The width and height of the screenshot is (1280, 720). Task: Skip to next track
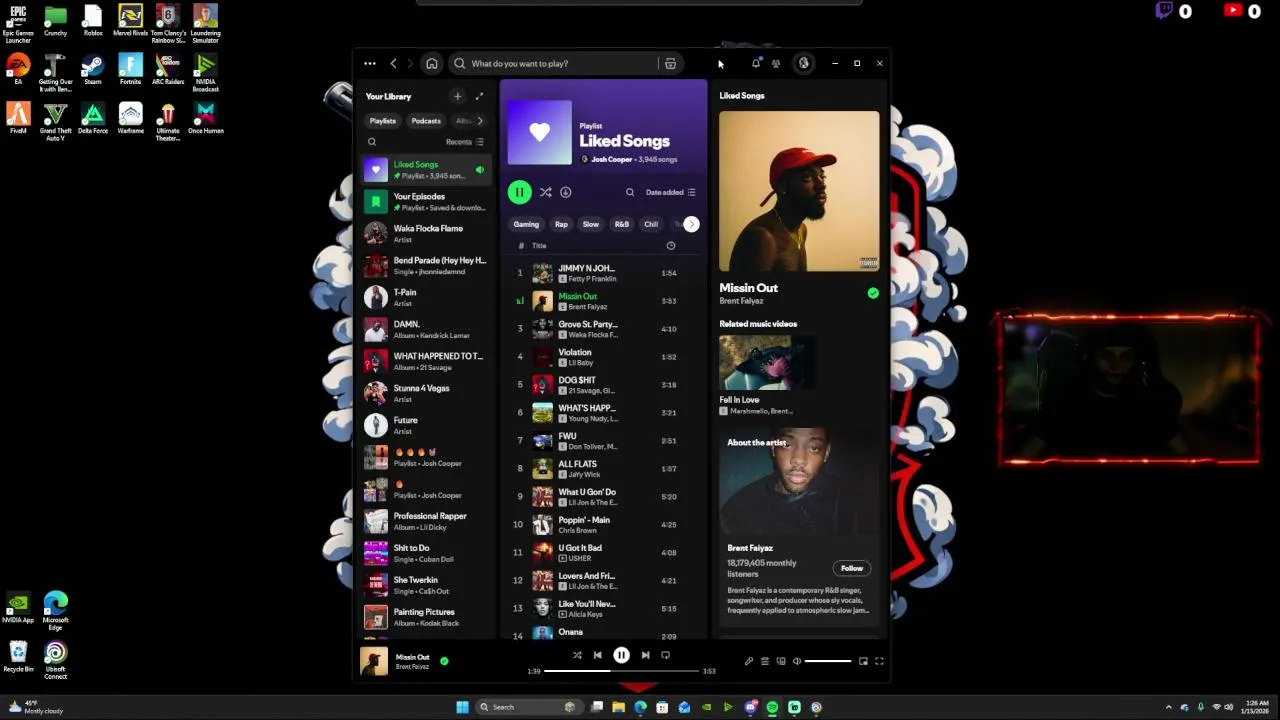click(645, 656)
